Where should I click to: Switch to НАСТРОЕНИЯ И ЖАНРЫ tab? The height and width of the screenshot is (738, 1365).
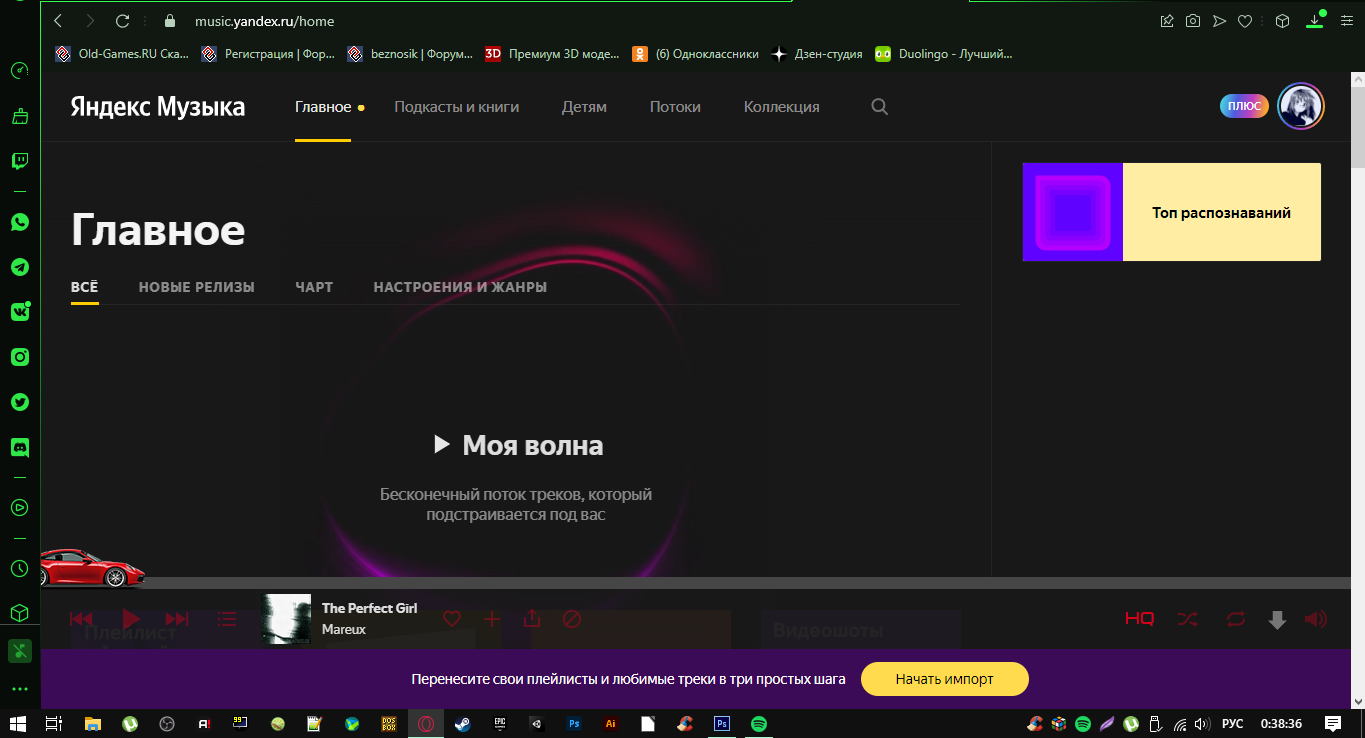(x=460, y=287)
